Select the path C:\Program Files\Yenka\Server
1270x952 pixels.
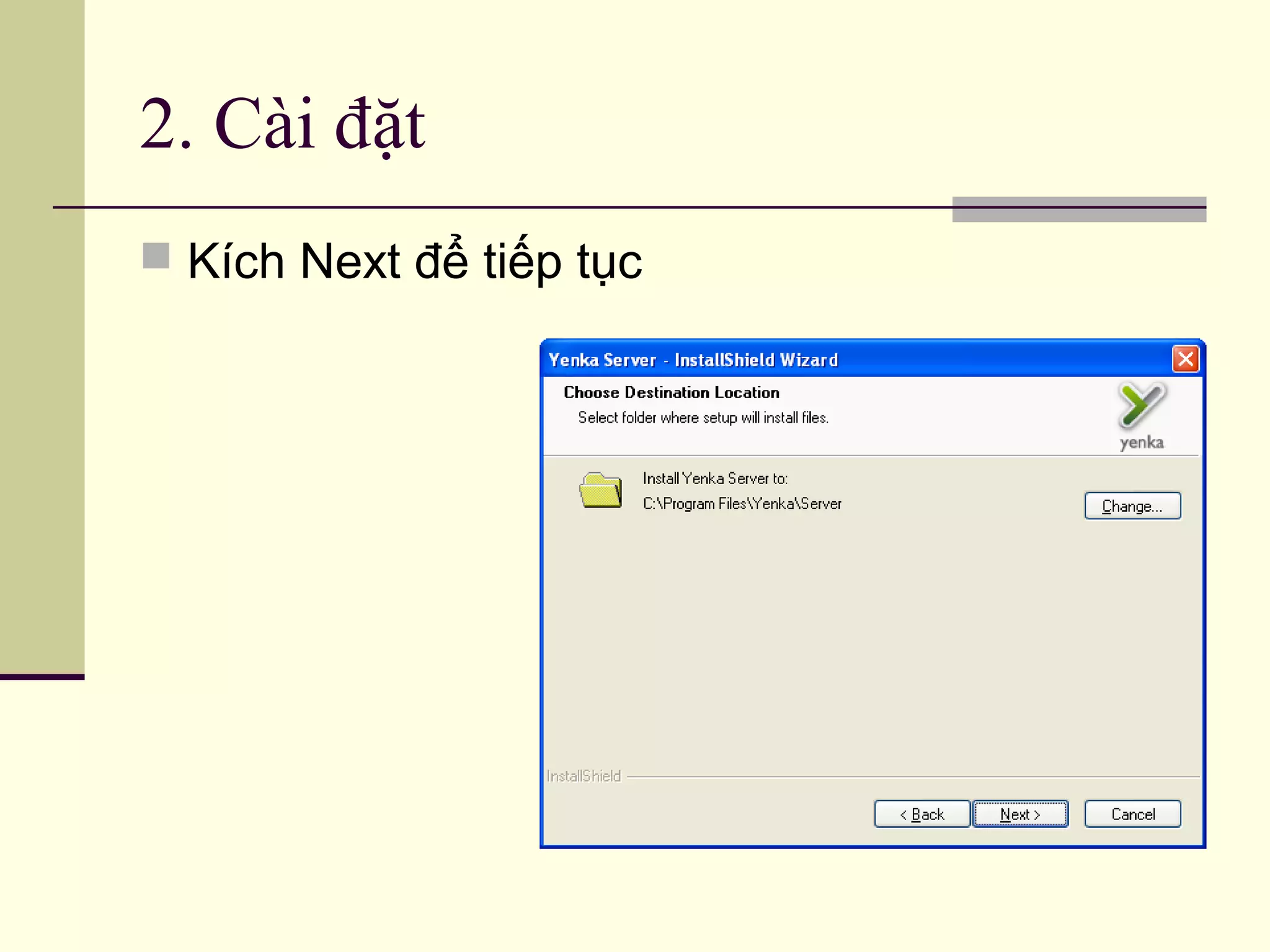click(x=742, y=504)
